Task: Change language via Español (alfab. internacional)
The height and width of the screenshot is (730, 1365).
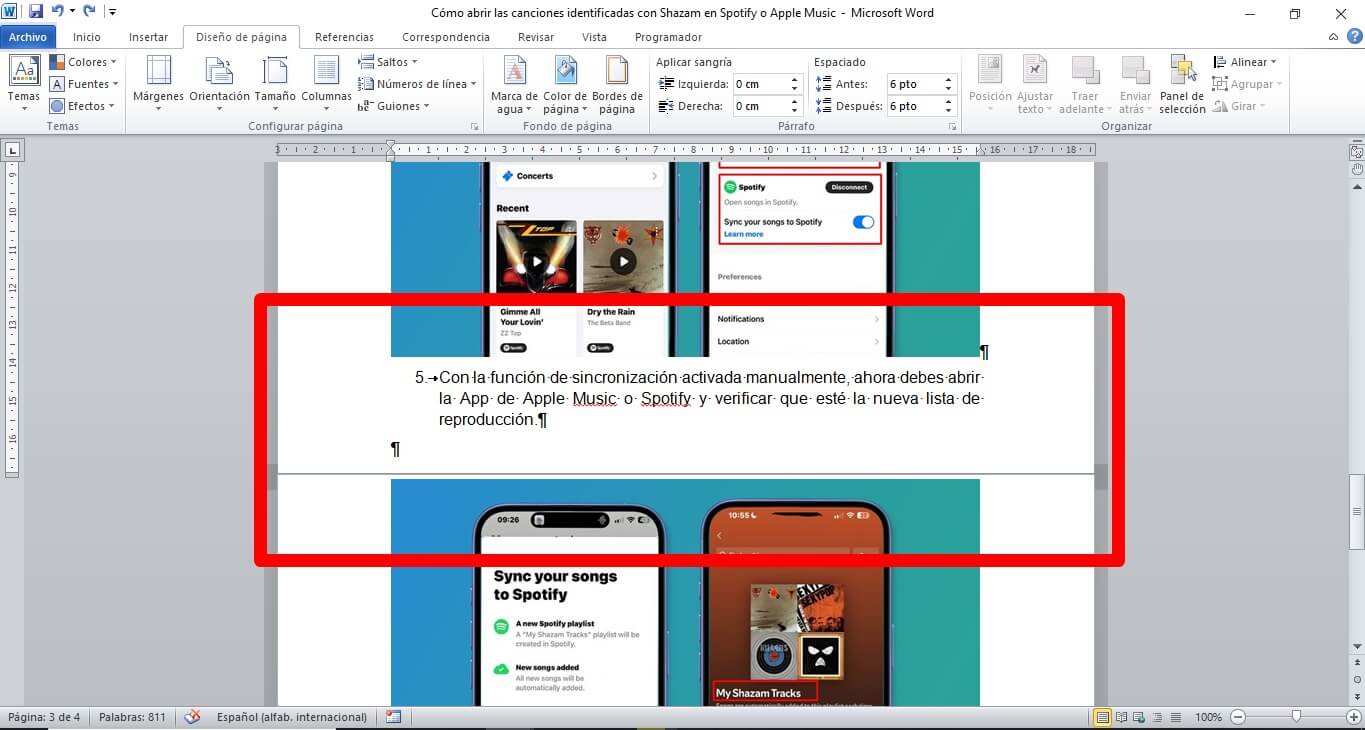Action: pos(292,717)
